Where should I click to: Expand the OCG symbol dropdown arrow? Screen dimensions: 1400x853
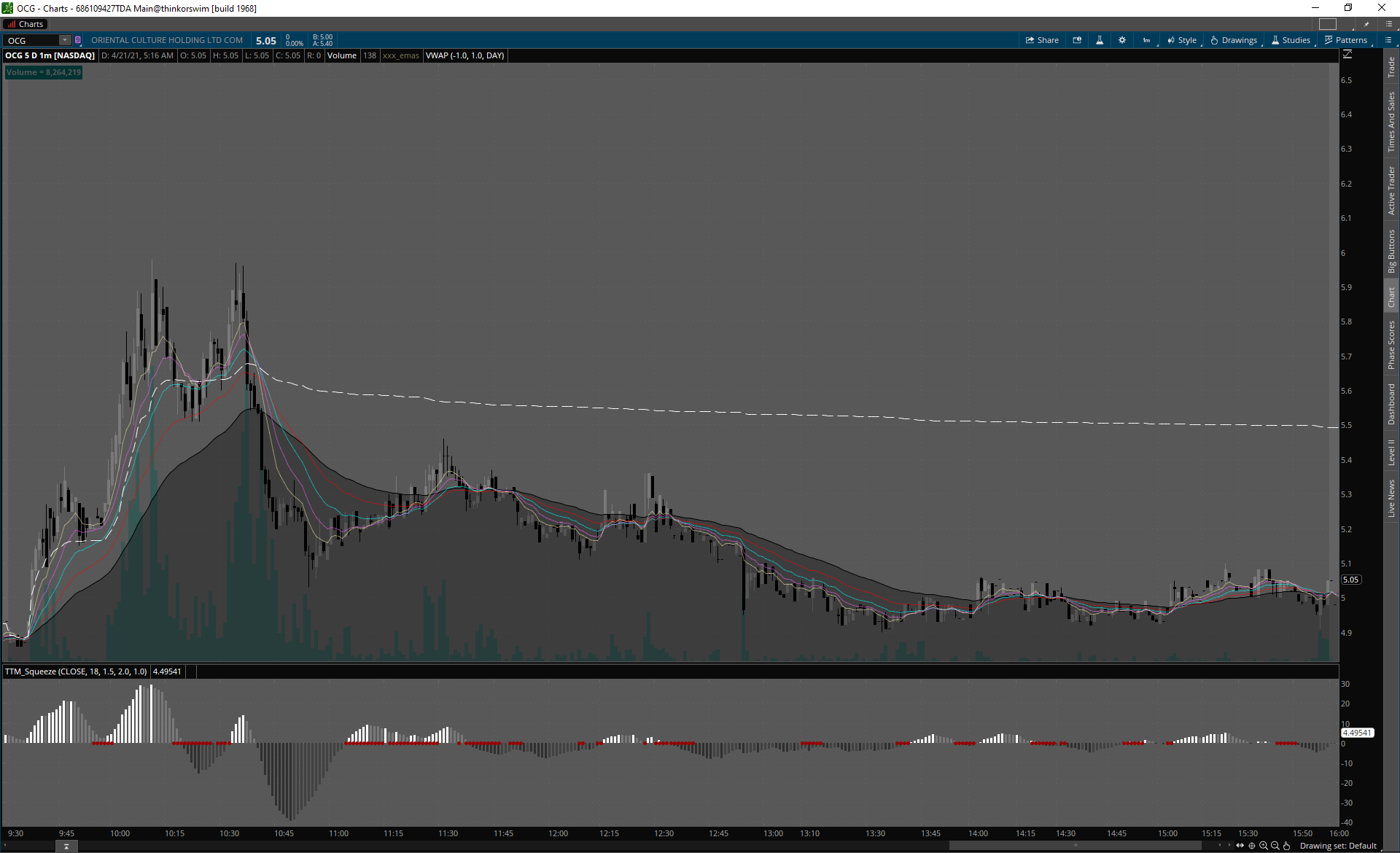(x=65, y=40)
